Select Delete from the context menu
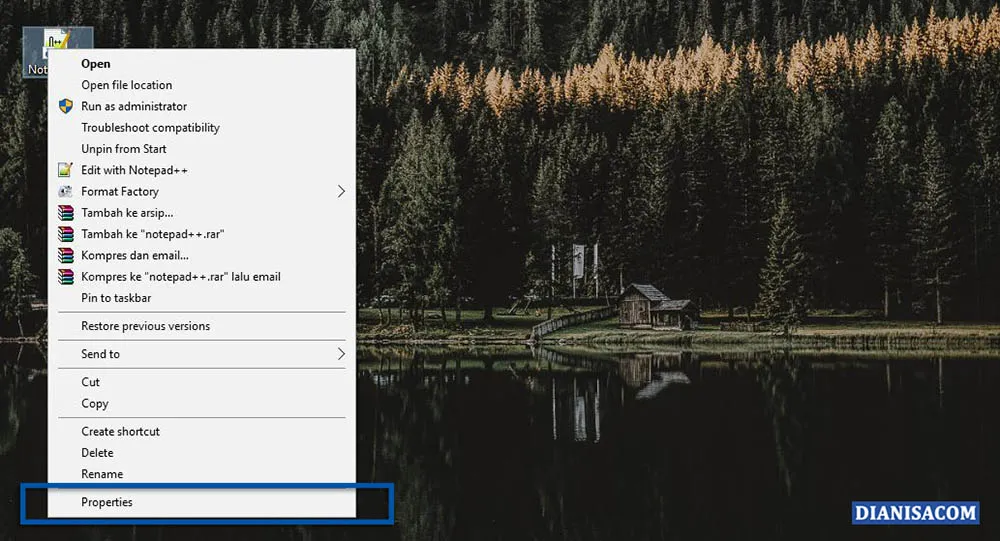This screenshot has height=541, width=1000. pyautogui.click(x=202, y=453)
